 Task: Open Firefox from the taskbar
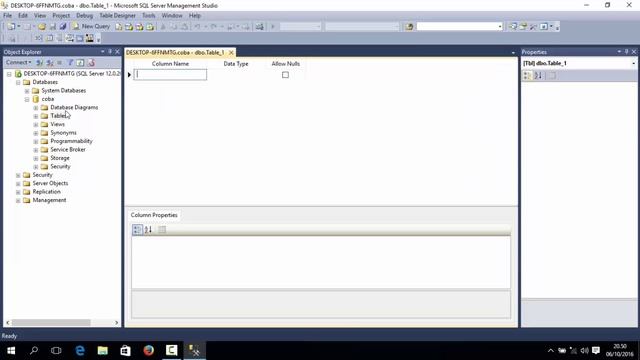[149, 350]
